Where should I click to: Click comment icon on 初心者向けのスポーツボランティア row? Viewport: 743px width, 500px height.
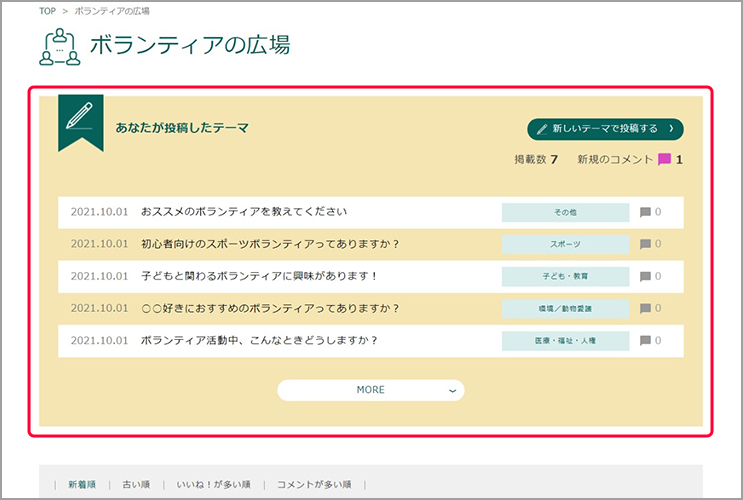[645, 244]
